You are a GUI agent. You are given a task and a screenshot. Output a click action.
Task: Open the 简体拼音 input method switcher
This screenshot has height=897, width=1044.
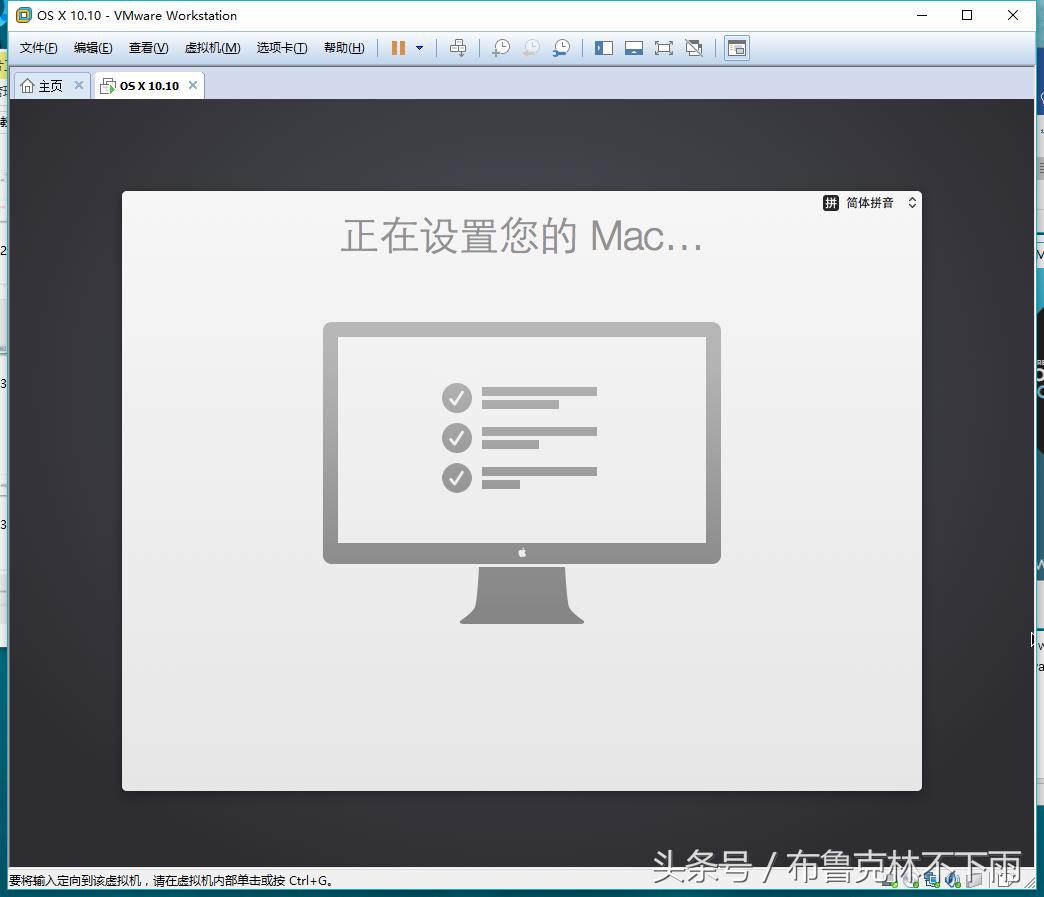(869, 202)
